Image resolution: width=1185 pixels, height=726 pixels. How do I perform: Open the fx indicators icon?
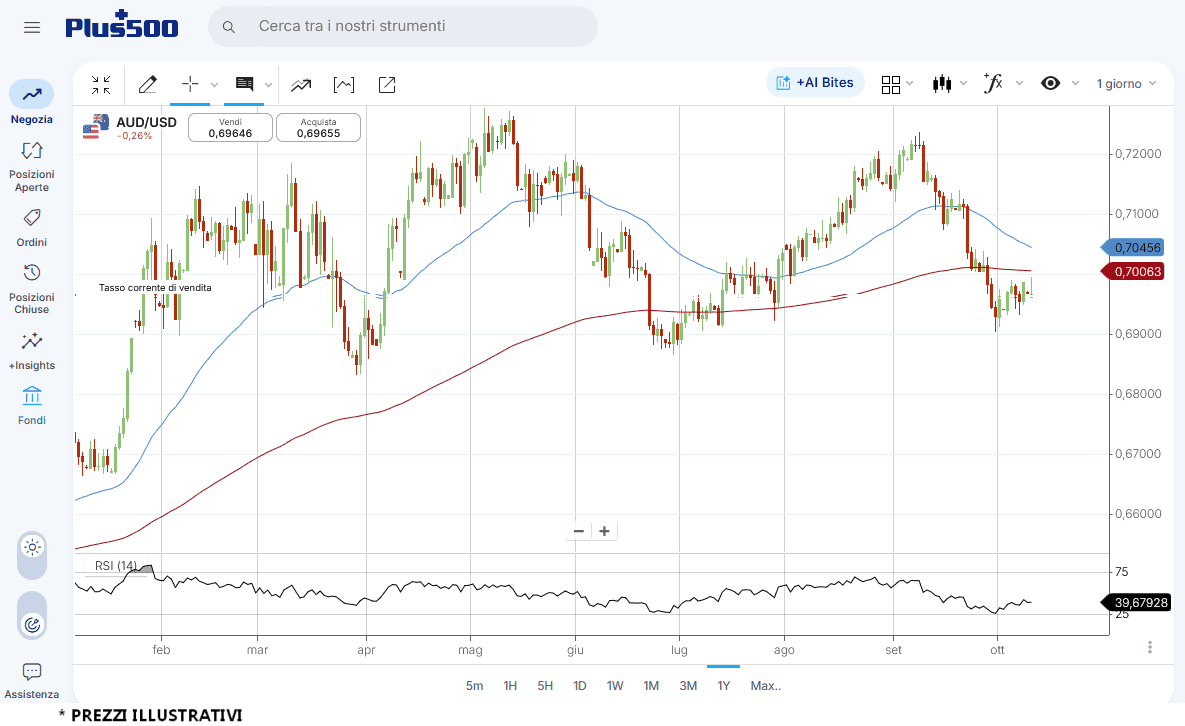(x=993, y=83)
